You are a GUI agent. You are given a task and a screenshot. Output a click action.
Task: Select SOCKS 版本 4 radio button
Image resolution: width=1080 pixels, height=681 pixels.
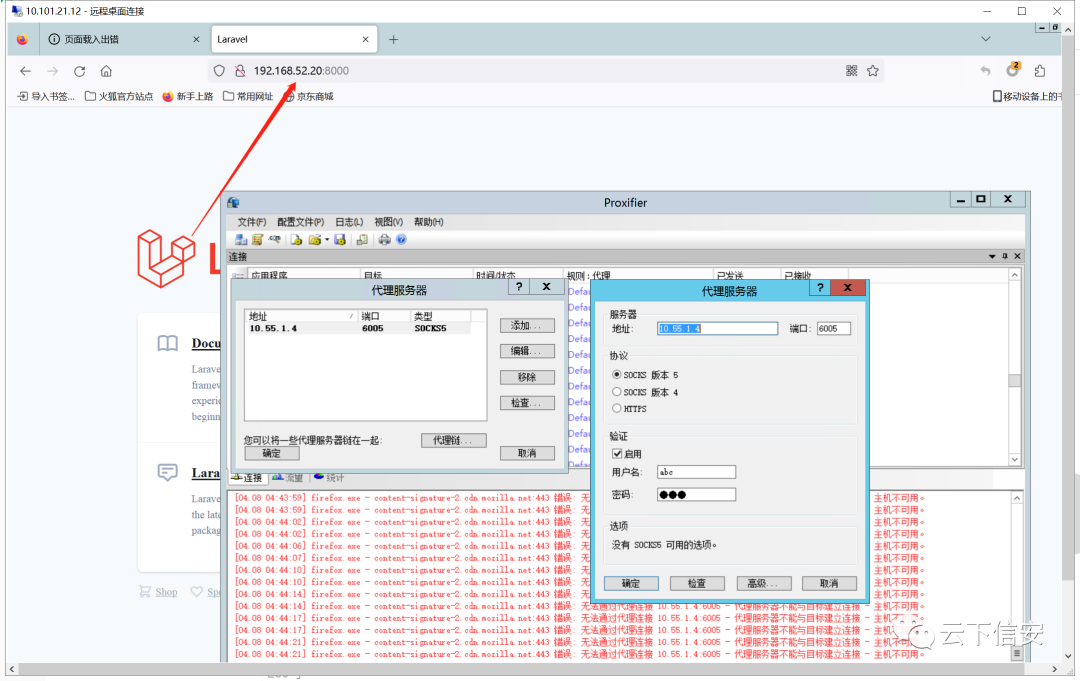[x=616, y=392]
